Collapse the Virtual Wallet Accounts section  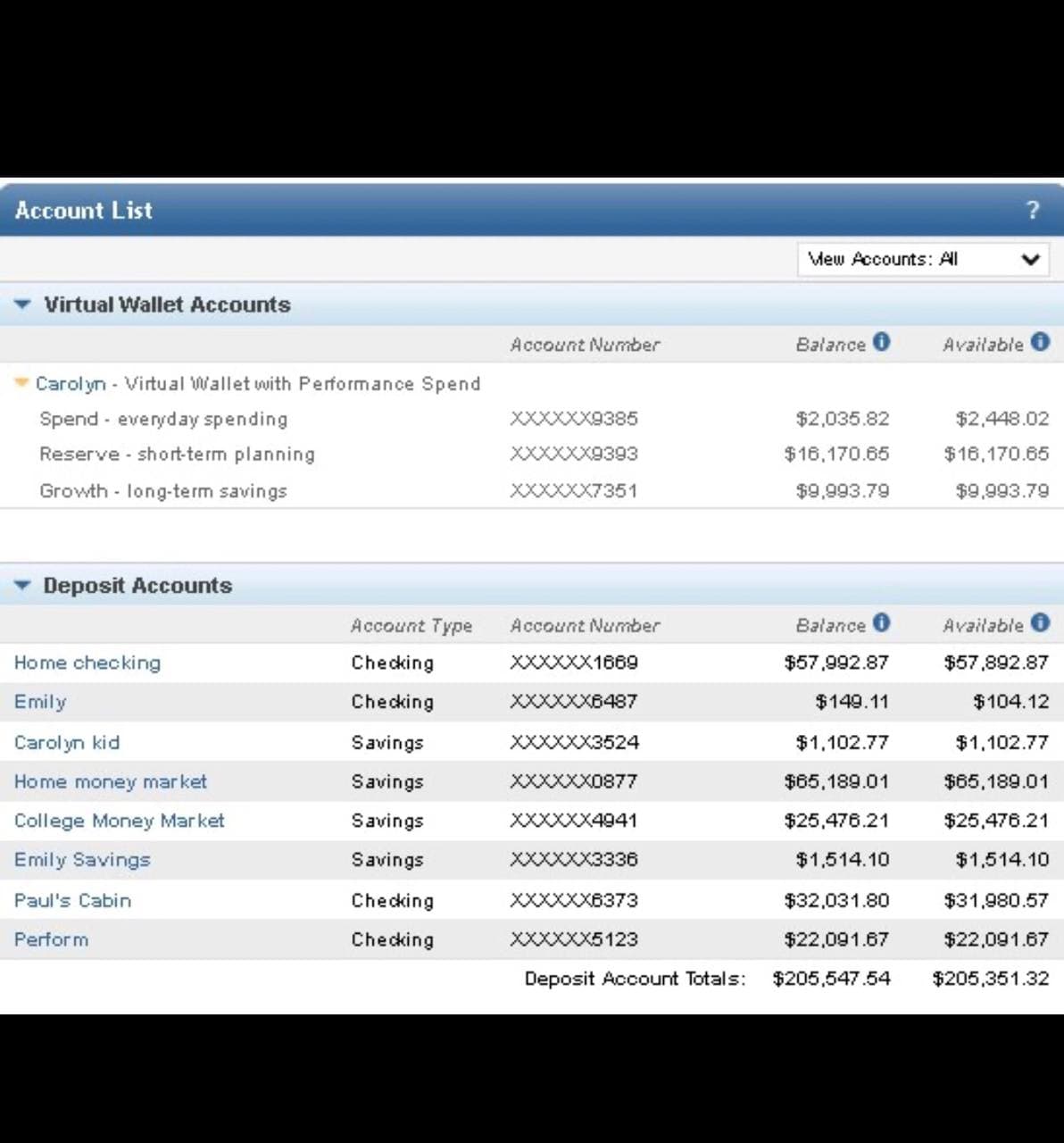23,305
